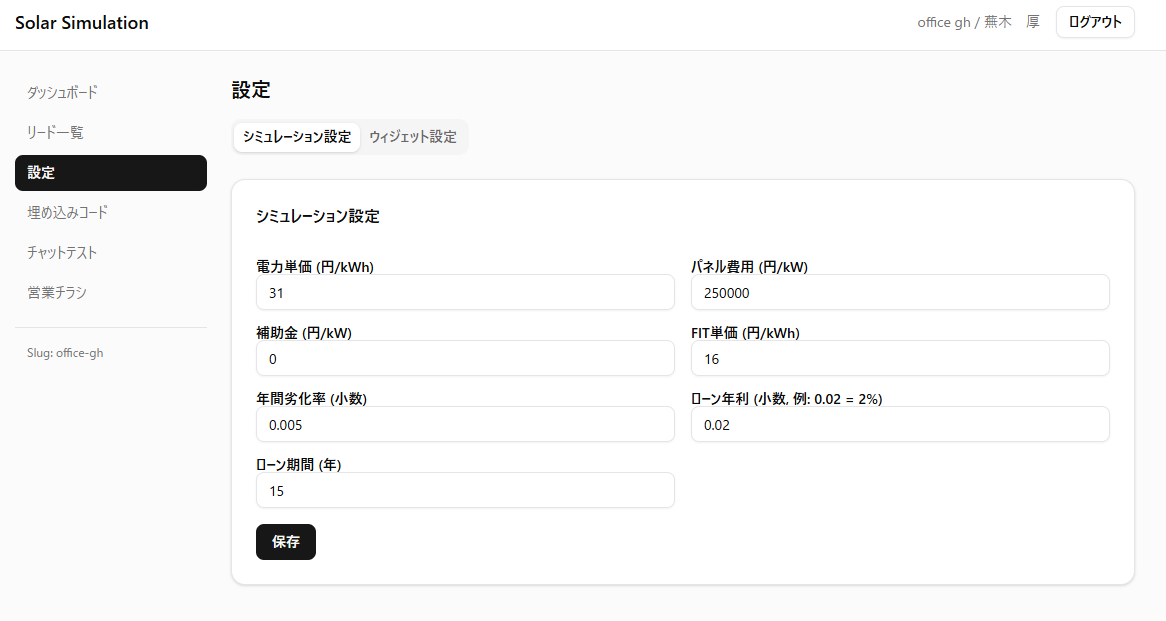Click the Solar Simulation header title
This screenshot has width=1166, height=621.
[82, 23]
